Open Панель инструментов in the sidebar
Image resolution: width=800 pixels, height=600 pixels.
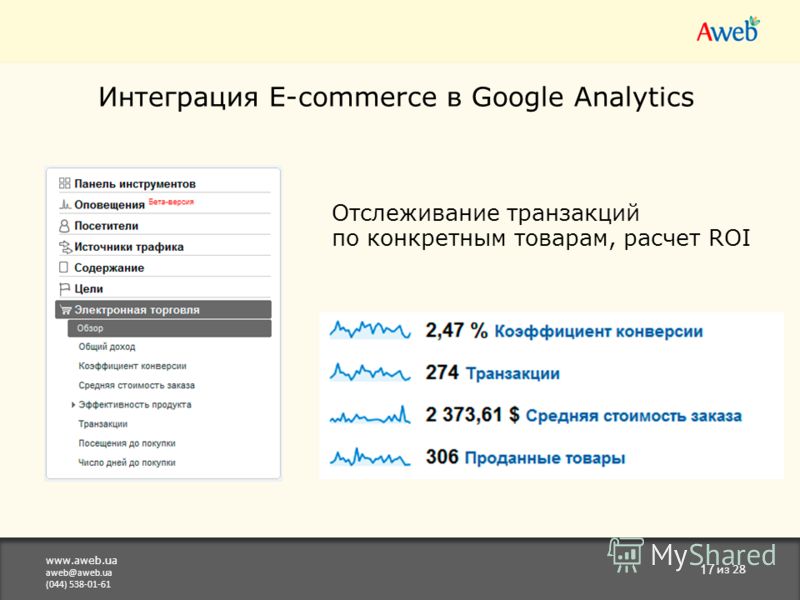(x=135, y=184)
